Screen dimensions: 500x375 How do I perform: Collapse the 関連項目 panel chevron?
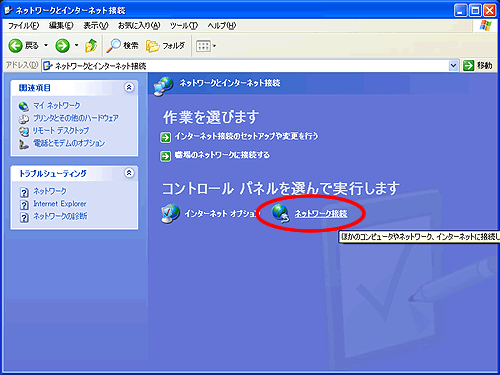point(129,87)
